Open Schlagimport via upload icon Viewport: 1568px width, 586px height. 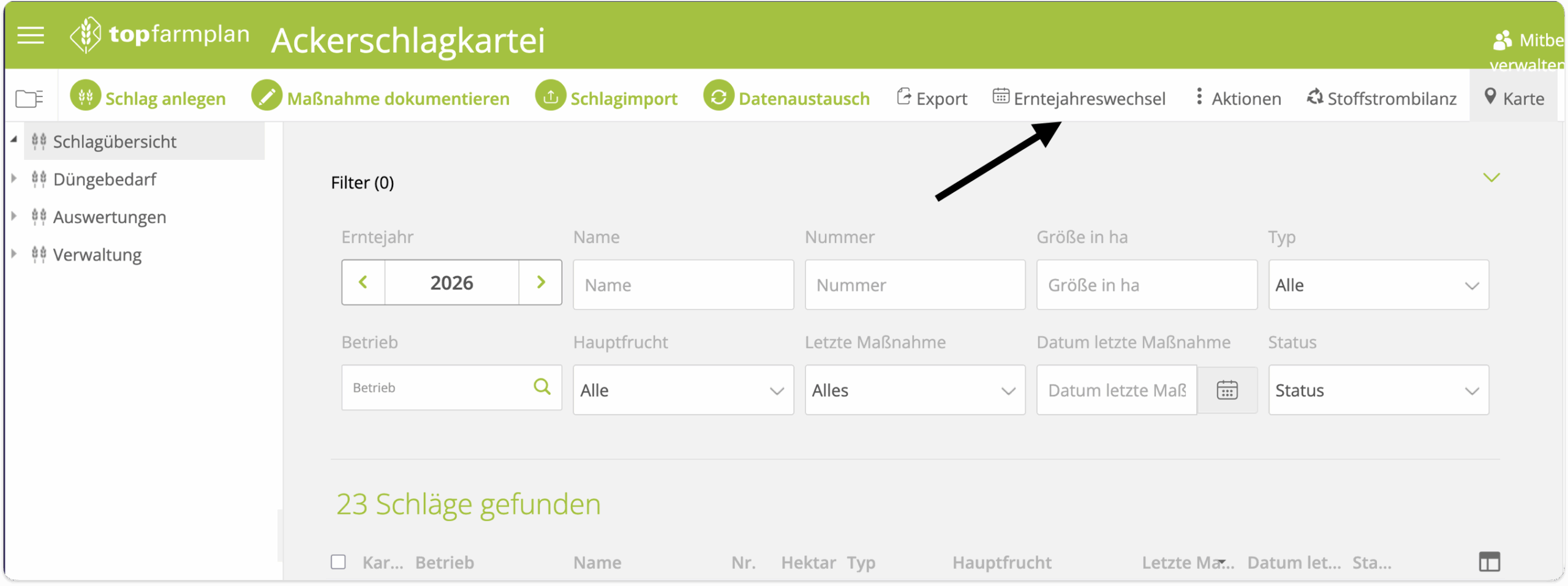[550, 97]
